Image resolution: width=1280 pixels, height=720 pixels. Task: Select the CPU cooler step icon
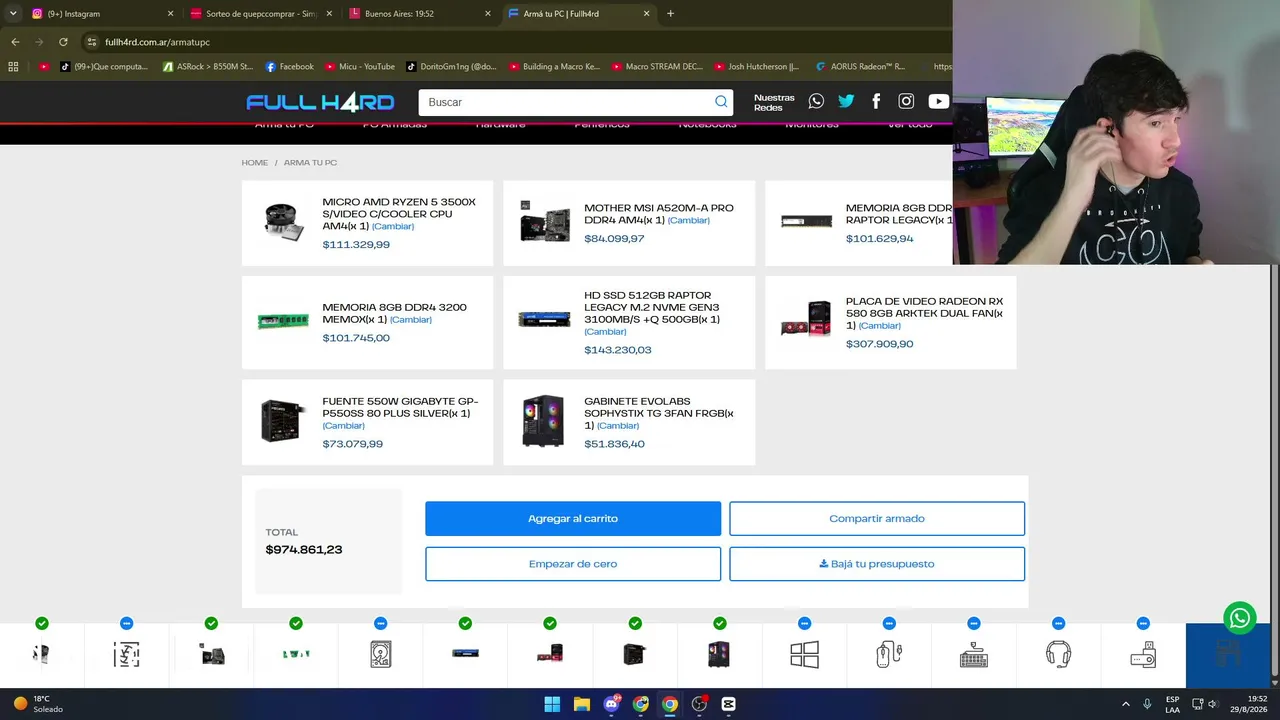click(x=126, y=654)
